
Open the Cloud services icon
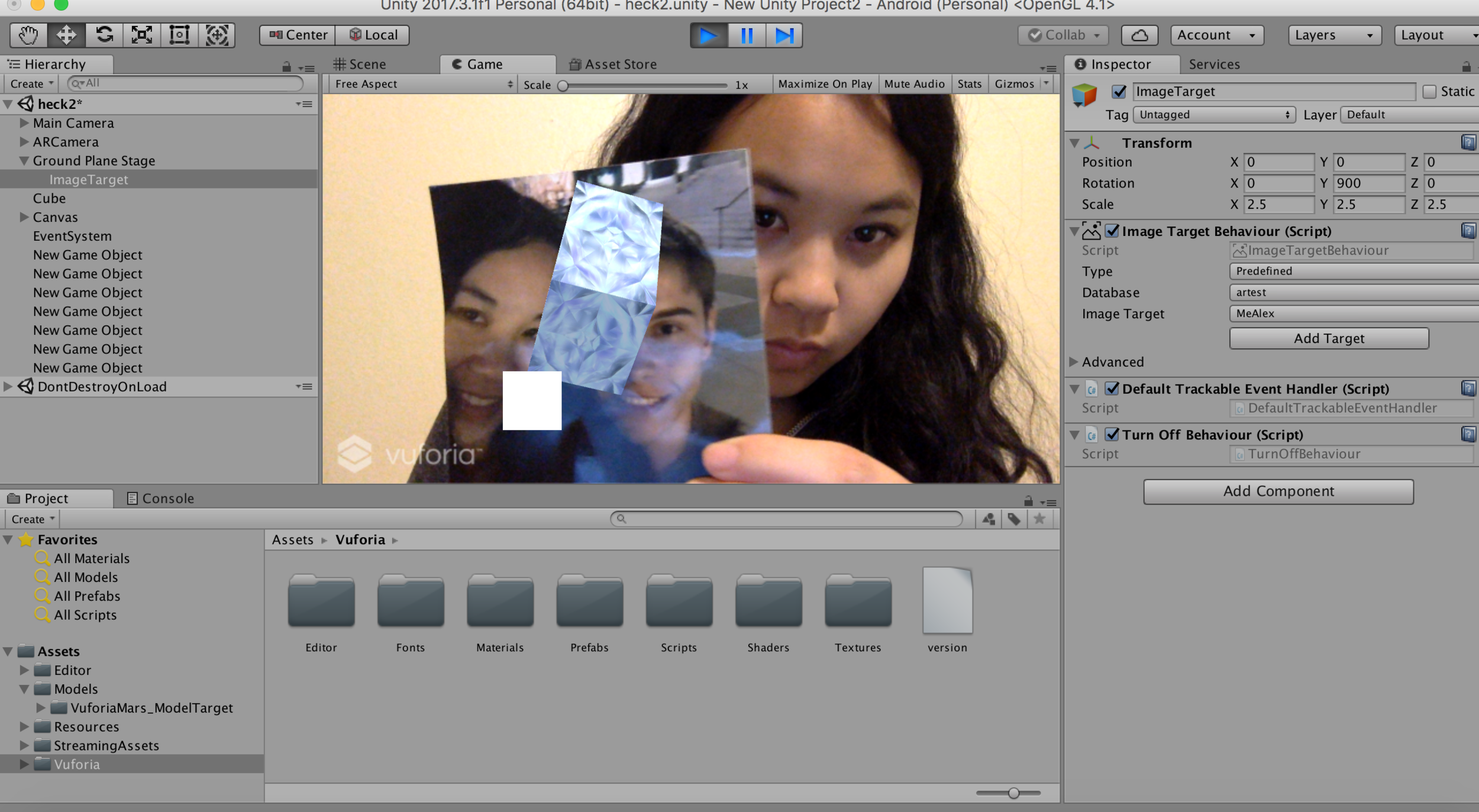tap(1139, 35)
